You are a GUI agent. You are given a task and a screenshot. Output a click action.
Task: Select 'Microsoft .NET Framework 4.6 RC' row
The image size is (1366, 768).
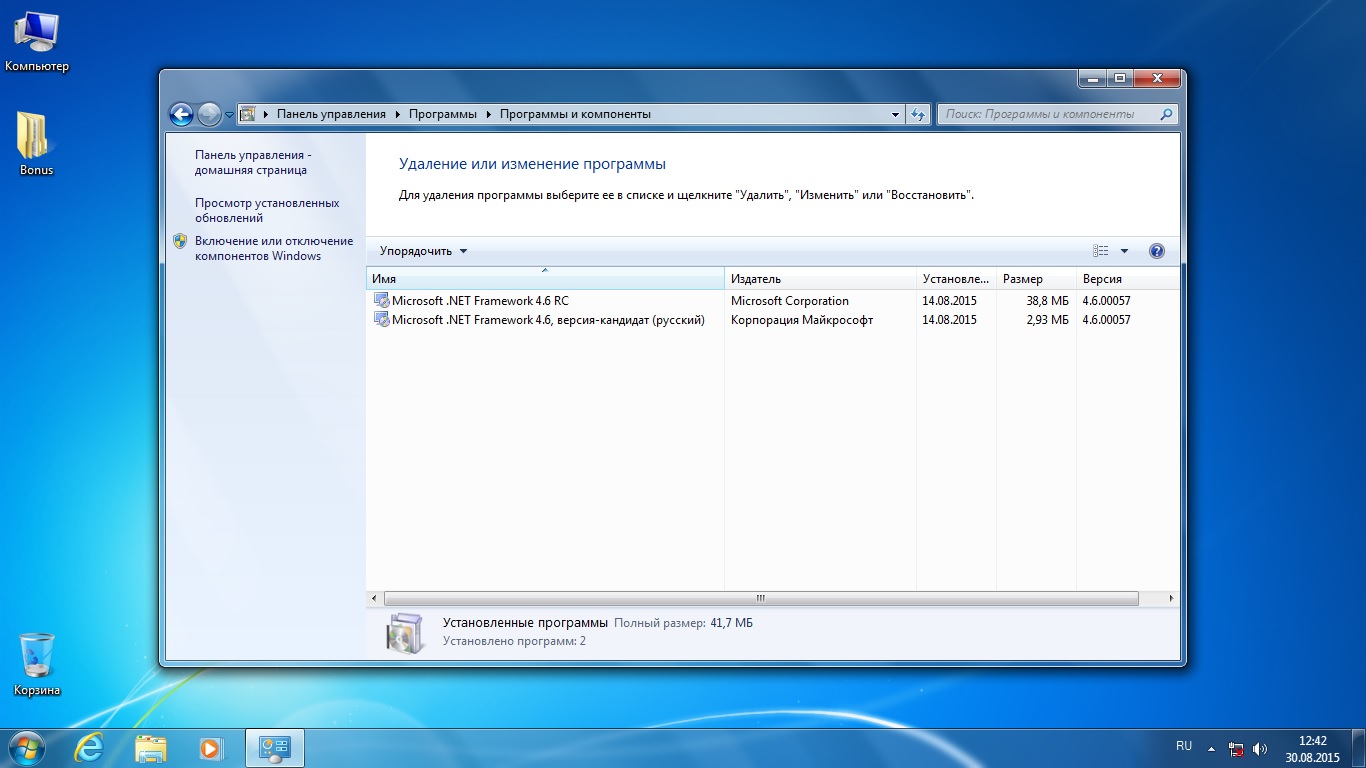(773, 300)
